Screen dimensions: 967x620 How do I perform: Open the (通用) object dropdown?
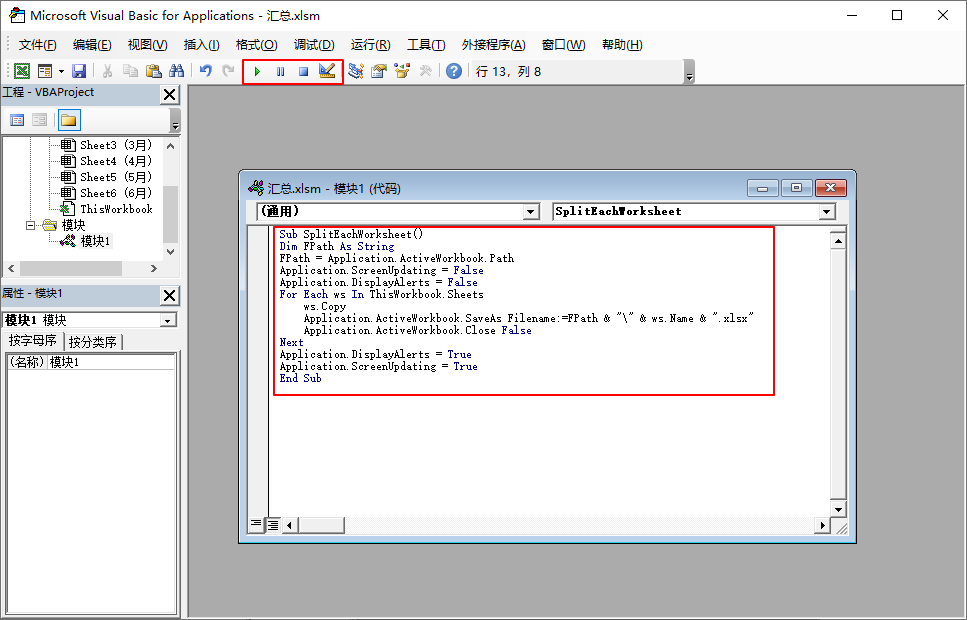tap(530, 212)
